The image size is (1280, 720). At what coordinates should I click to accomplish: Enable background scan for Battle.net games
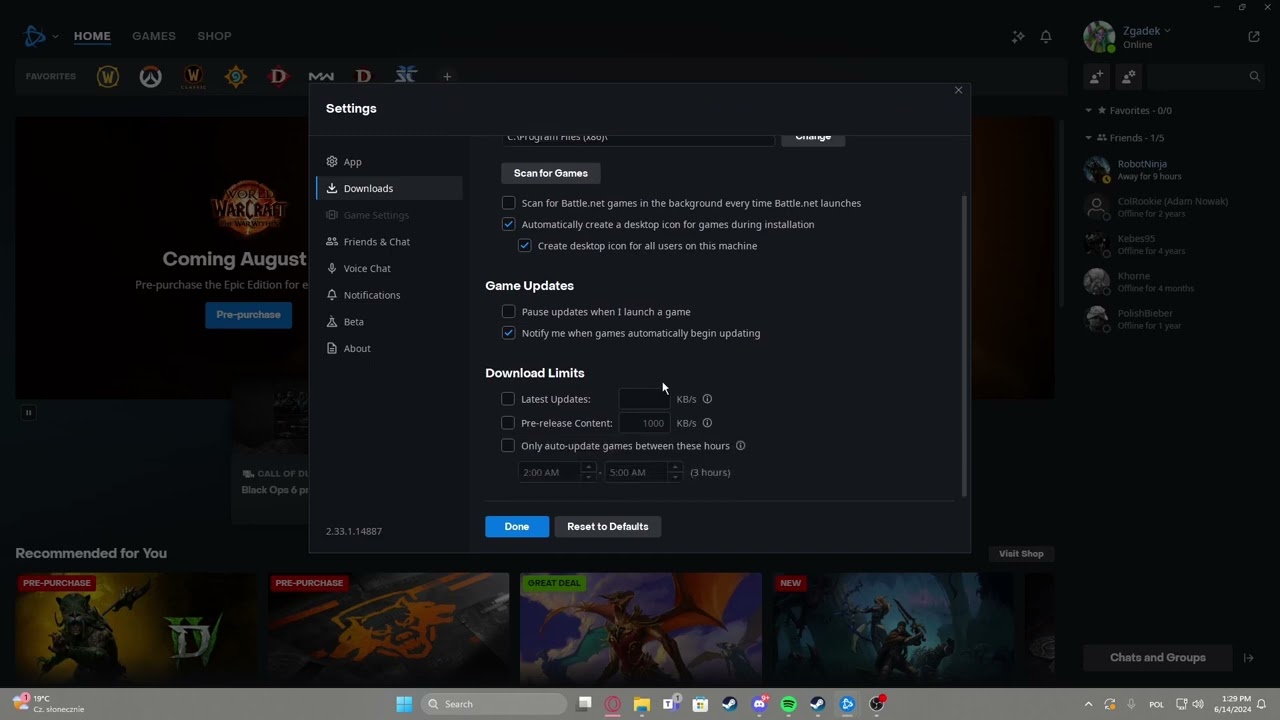pos(508,203)
